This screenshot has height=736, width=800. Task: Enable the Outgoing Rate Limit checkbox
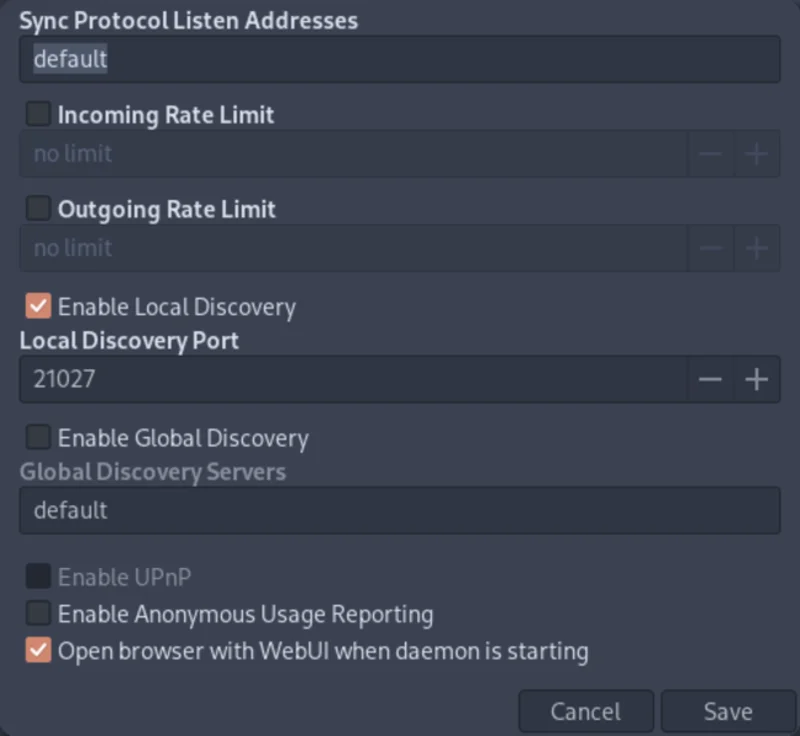click(38, 208)
